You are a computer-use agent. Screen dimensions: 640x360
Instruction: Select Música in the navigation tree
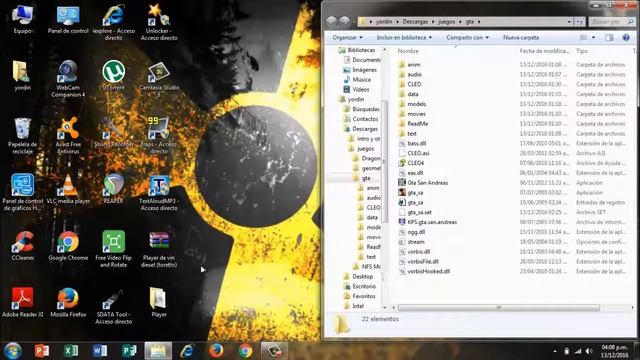[x=362, y=80]
